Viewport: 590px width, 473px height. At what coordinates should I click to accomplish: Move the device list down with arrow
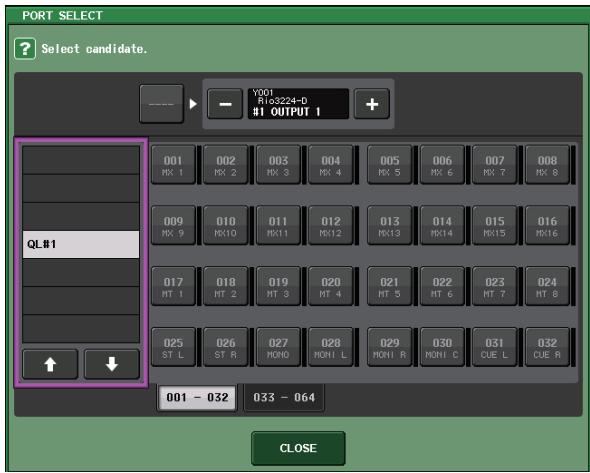point(112,364)
